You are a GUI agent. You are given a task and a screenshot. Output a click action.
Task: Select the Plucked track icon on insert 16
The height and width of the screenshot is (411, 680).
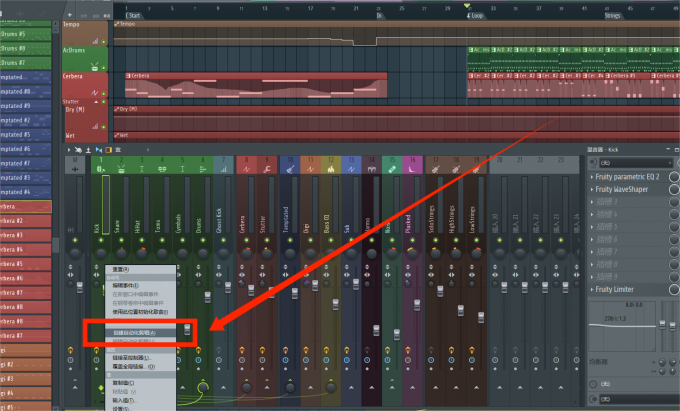coord(412,169)
